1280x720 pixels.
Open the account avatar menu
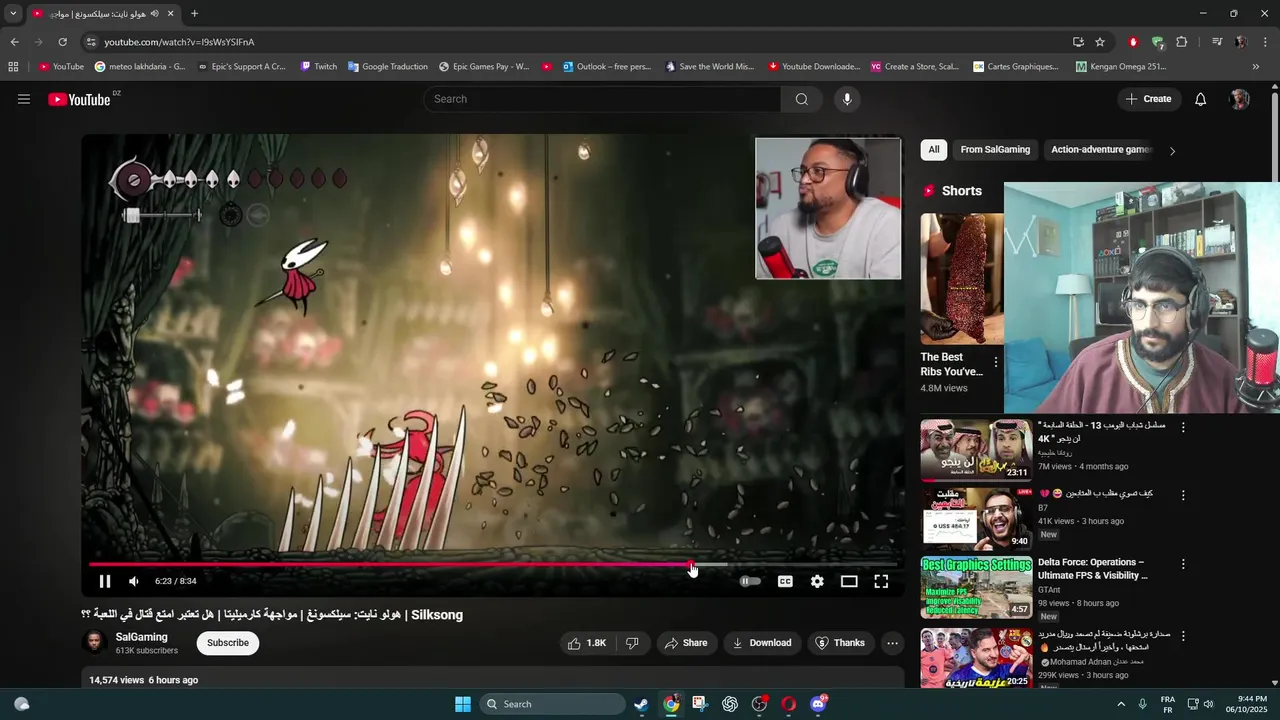(x=1240, y=99)
